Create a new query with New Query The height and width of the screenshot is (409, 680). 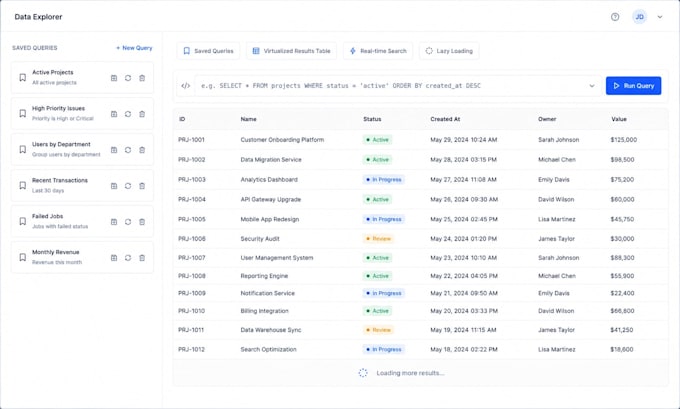[134, 48]
